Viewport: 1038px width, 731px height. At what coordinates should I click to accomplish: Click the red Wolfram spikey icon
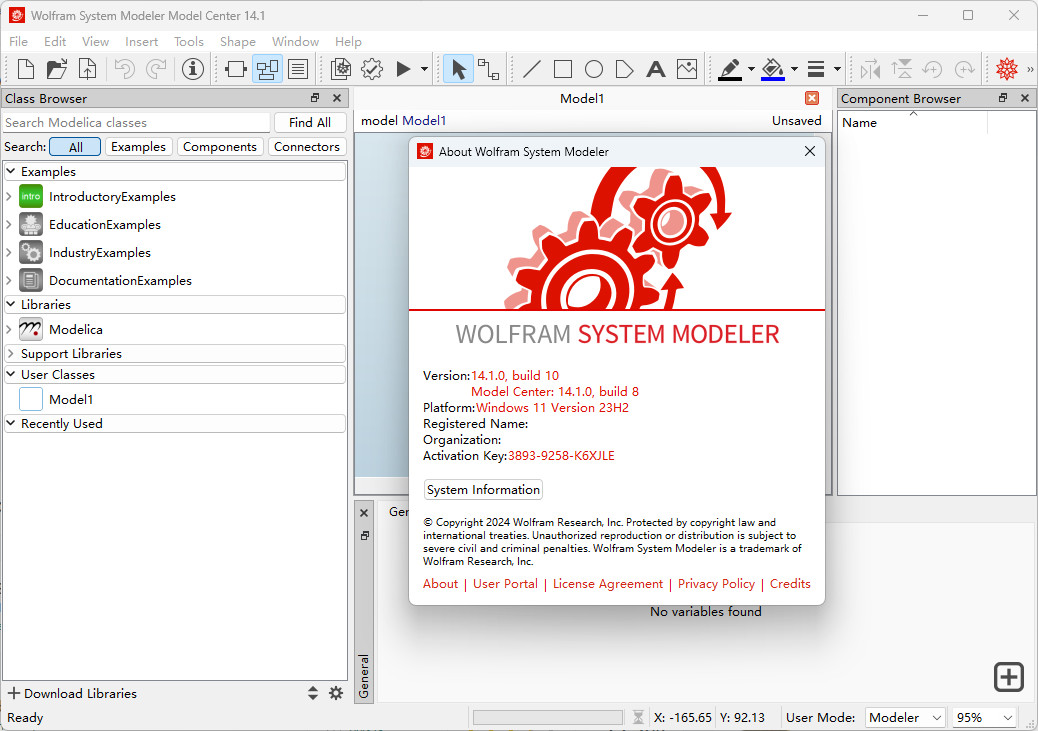(1007, 69)
